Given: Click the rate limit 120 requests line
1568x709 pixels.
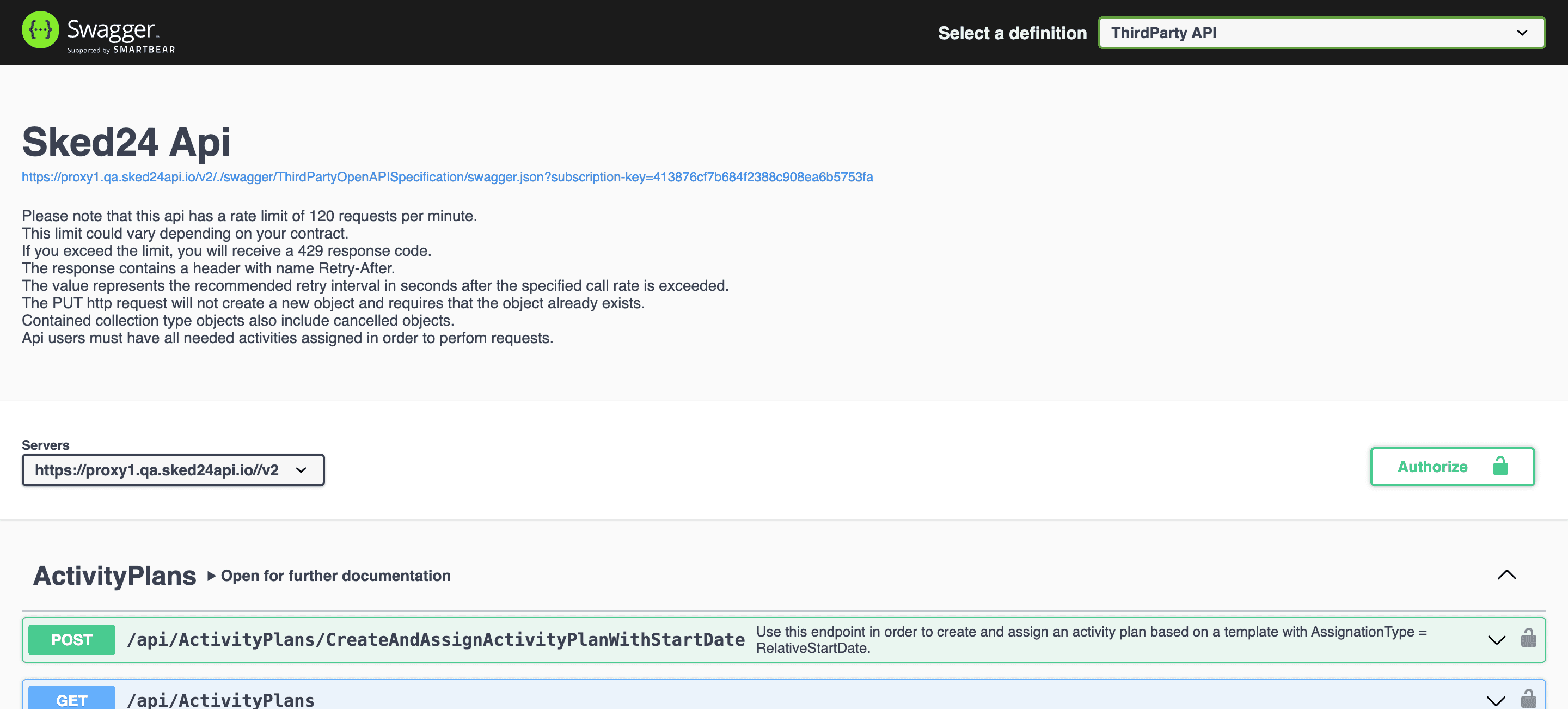Looking at the screenshot, I should click(x=249, y=216).
